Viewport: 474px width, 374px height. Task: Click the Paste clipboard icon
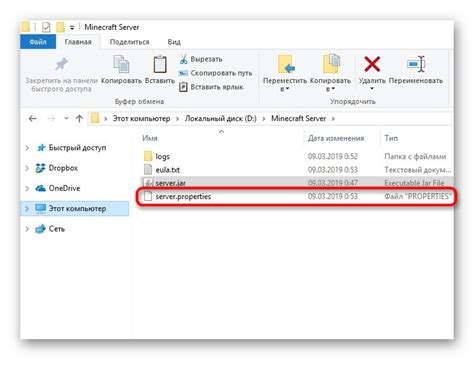[160, 64]
